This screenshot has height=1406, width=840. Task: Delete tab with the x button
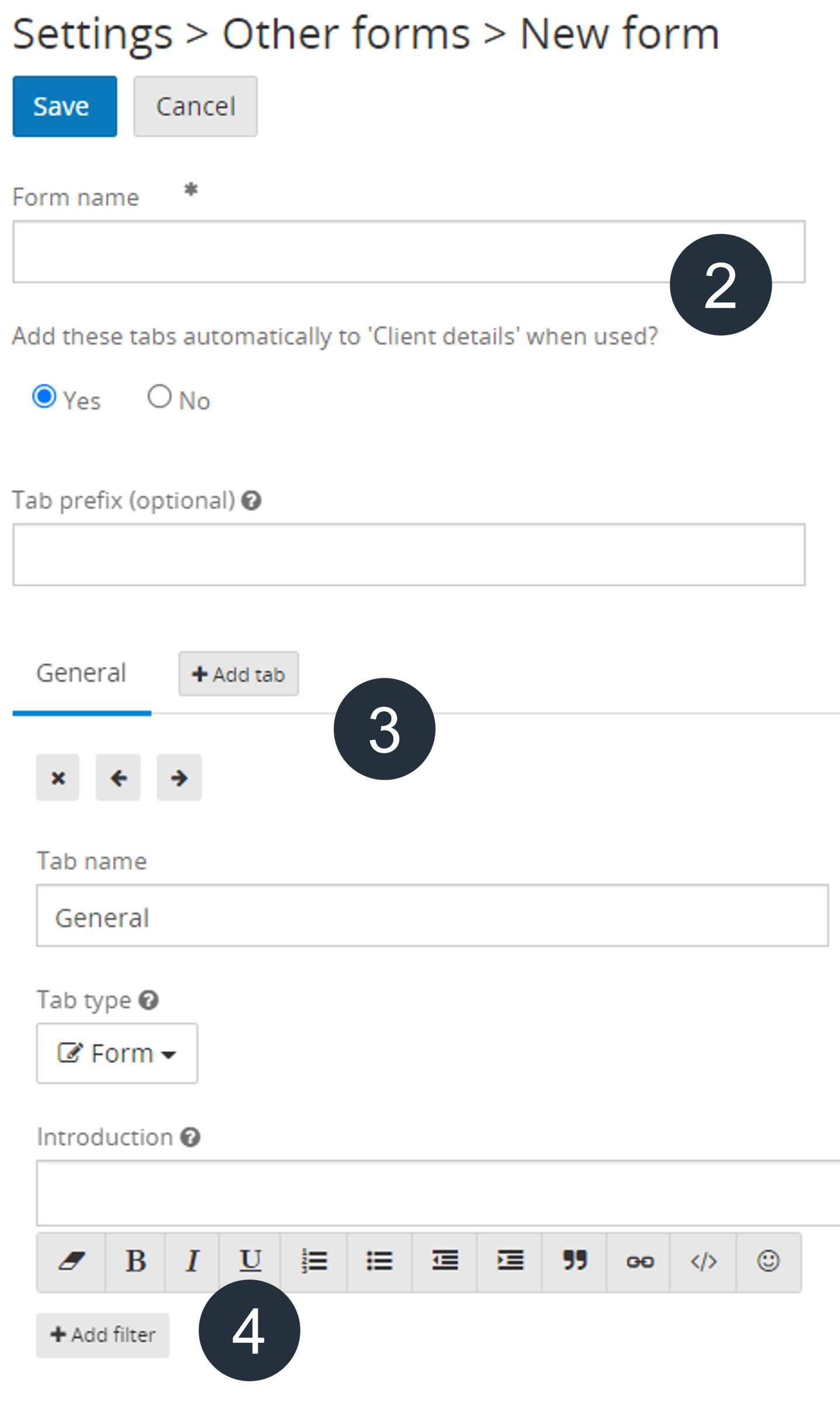click(58, 777)
